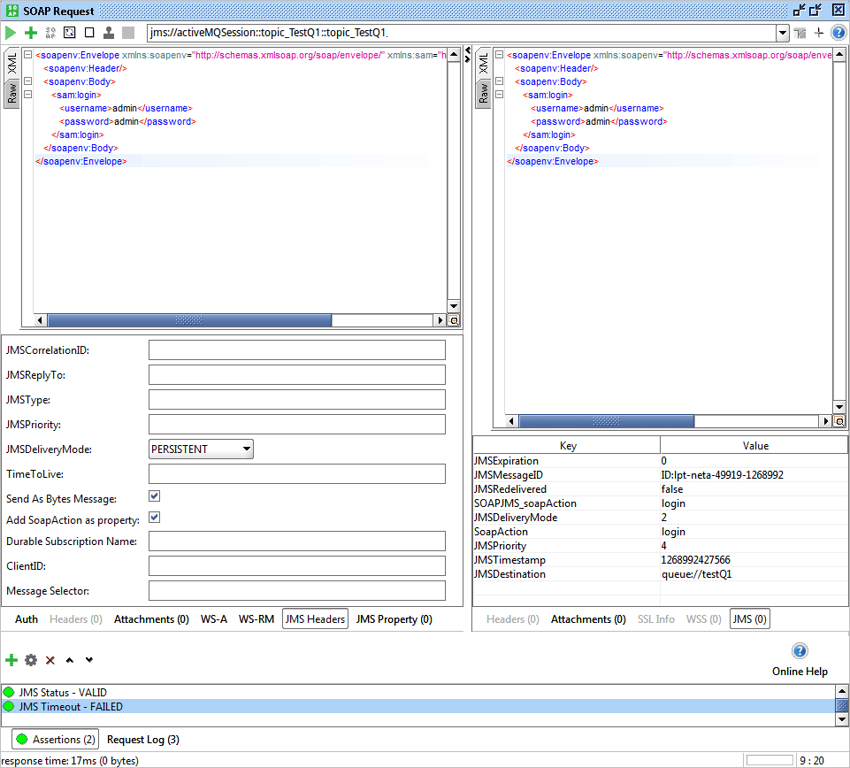850x768 pixels.
Task: Open assertion configuration gear icon
Action: click(31, 660)
